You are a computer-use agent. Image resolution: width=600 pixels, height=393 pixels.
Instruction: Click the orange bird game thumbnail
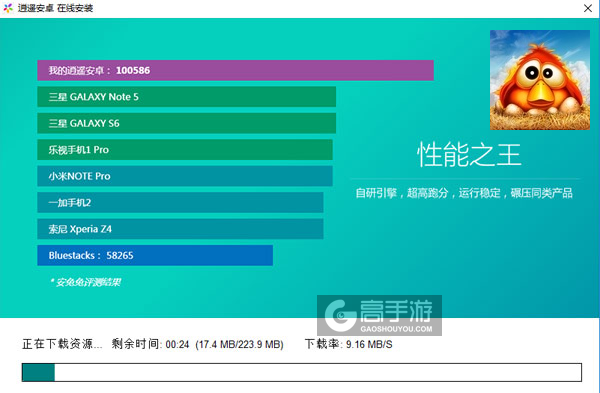pos(540,80)
